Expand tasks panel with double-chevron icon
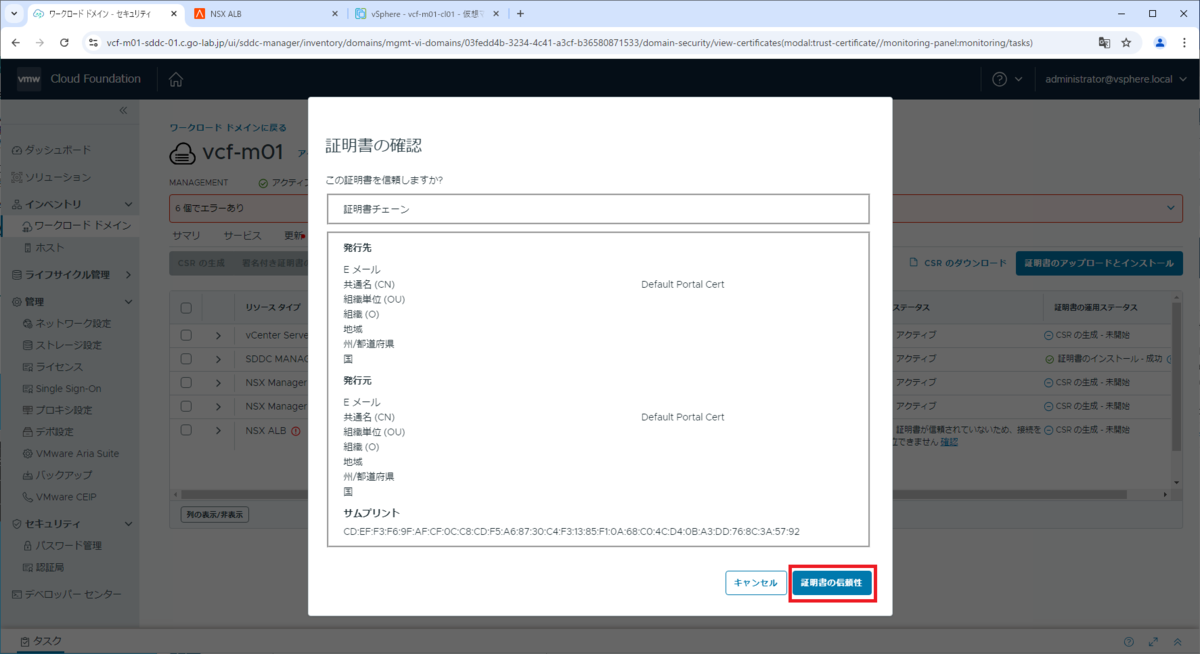Screen dimensions: 1200x654 coord(1176,642)
